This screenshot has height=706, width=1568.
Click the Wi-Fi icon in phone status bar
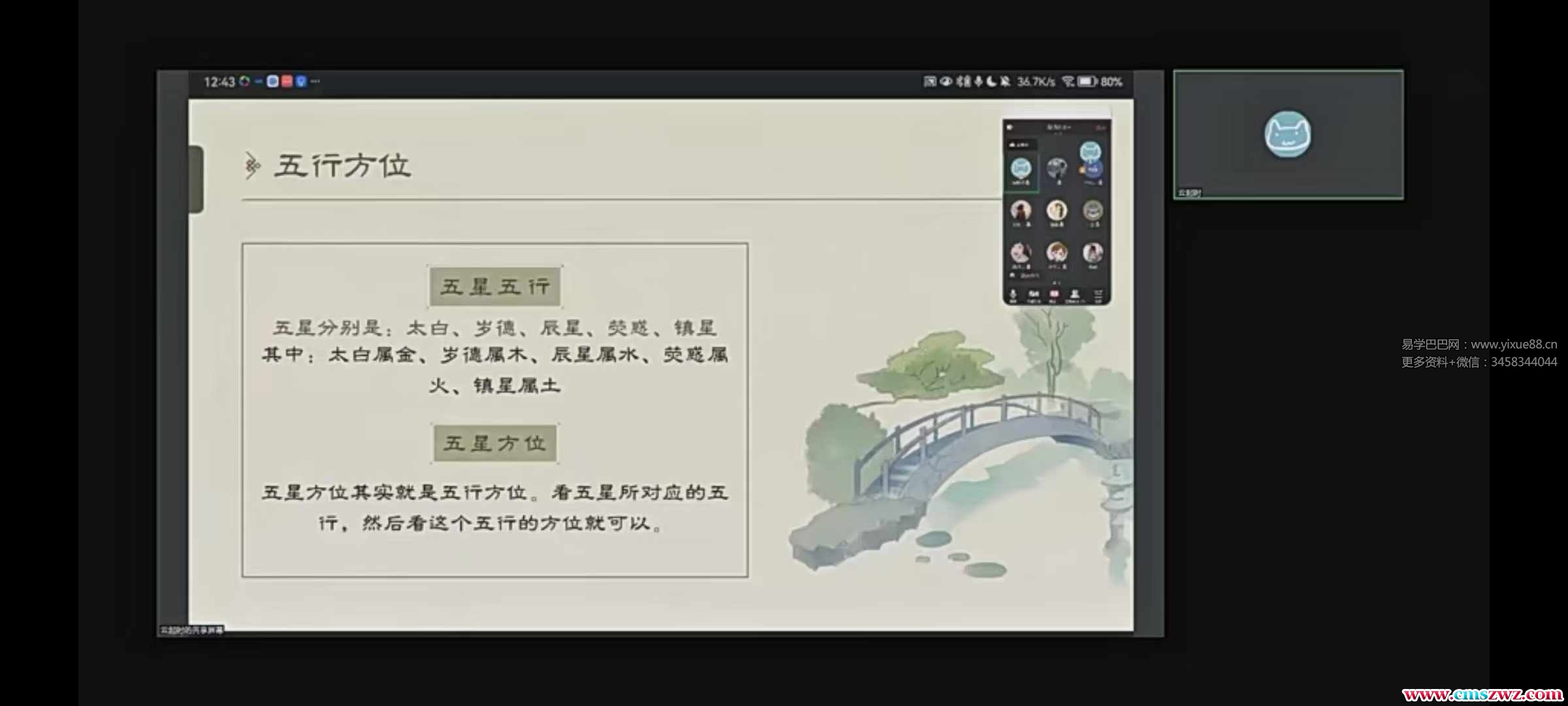1068,82
